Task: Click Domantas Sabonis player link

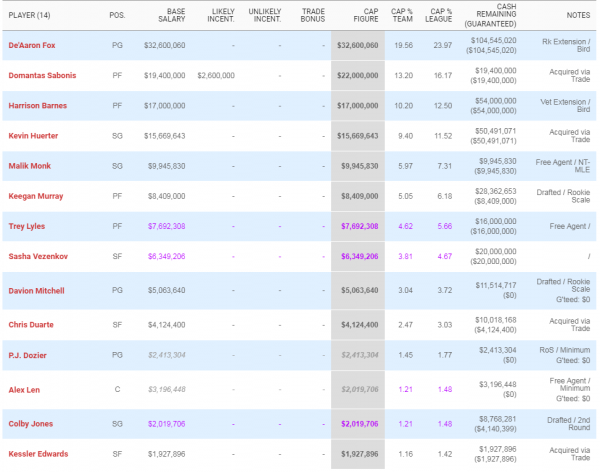Action: pyautogui.click(x=43, y=75)
